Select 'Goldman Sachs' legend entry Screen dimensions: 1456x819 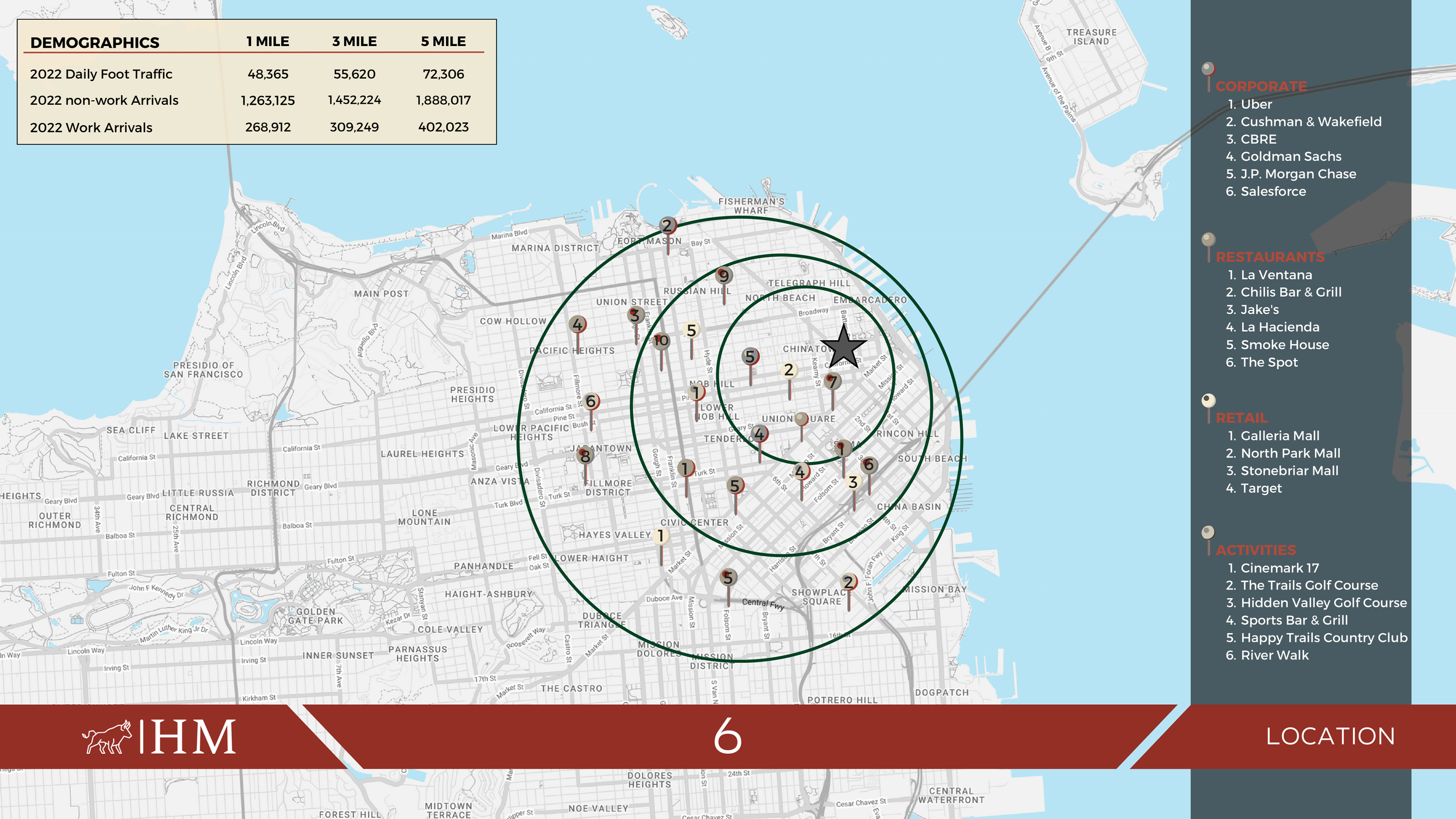click(x=1291, y=156)
